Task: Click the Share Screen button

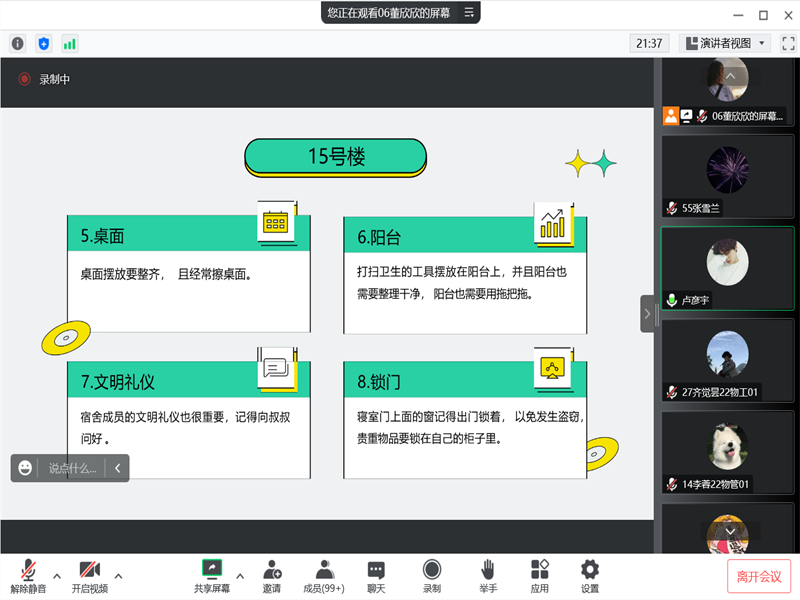Action: click(211, 576)
